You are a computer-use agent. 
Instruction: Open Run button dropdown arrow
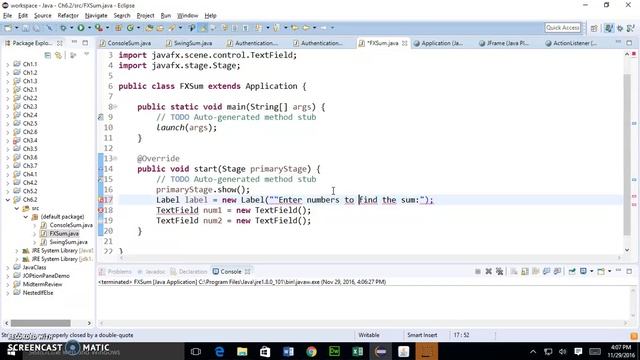click(89, 28)
